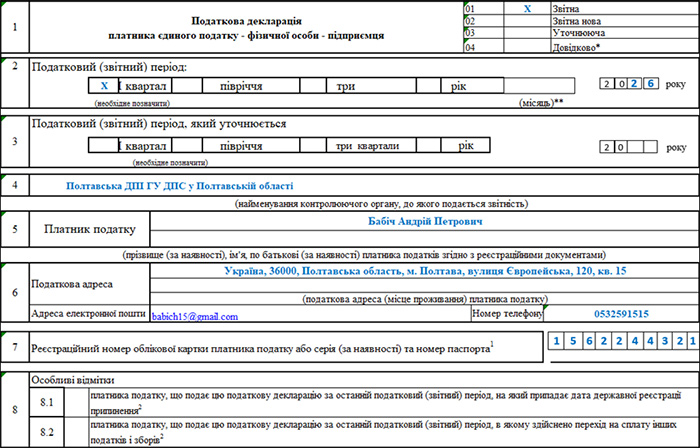Viewport: 700px width, 448px height.
Task: Check I квартал box in section 3 corrected period
Action: point(104,146)
